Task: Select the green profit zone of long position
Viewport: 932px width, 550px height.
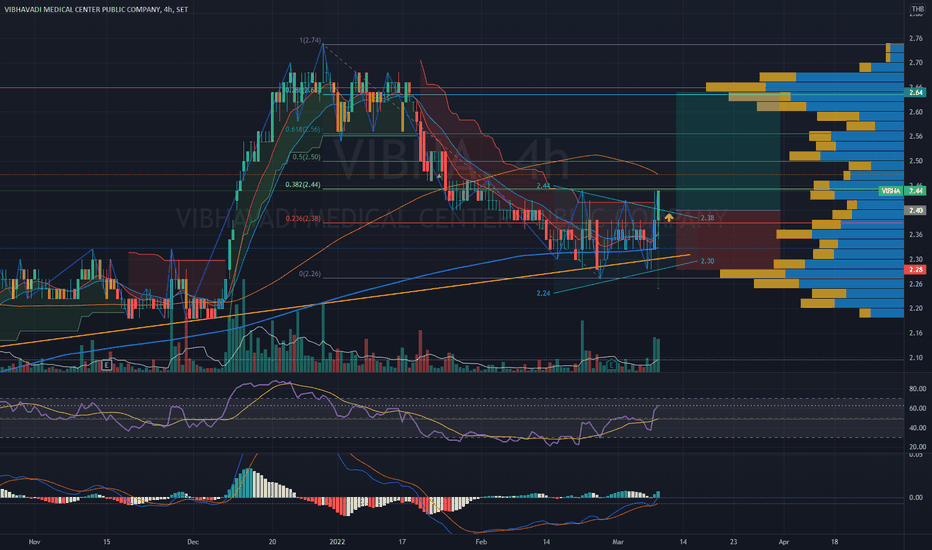Action: coord(728,152)
